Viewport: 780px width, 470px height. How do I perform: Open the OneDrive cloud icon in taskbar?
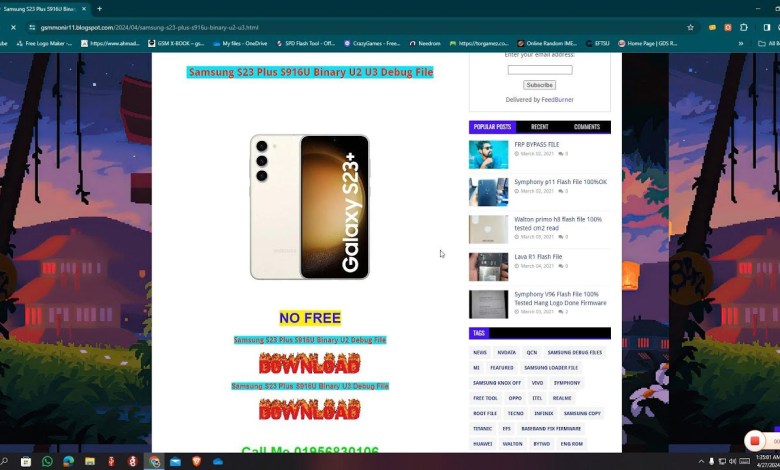(x=216, y=462)
